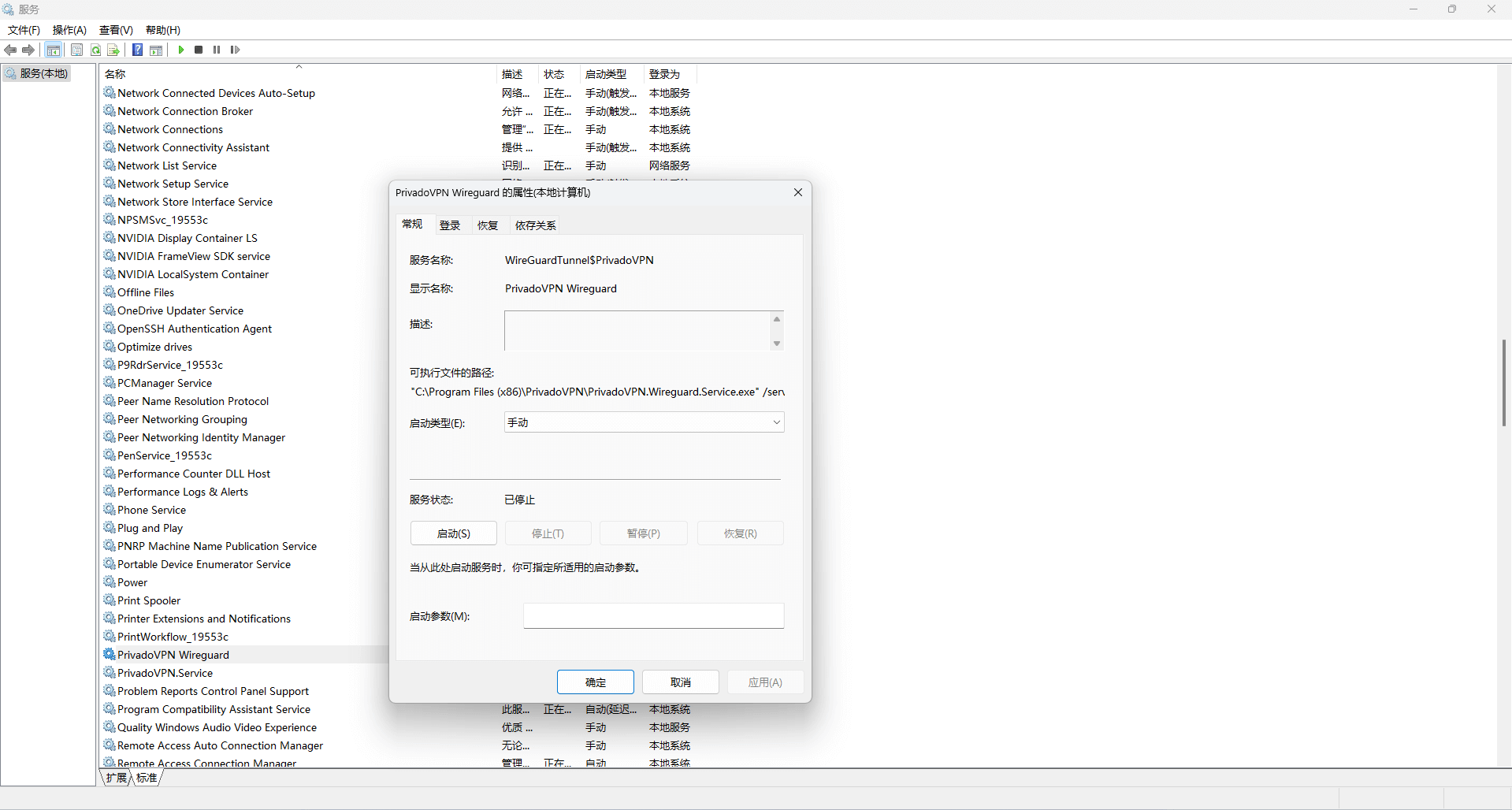Image resolution: width=1512 pixels, height=810 pixels.
Task: Click the services list vertical scrollbar thumb
Action: 1504,383
